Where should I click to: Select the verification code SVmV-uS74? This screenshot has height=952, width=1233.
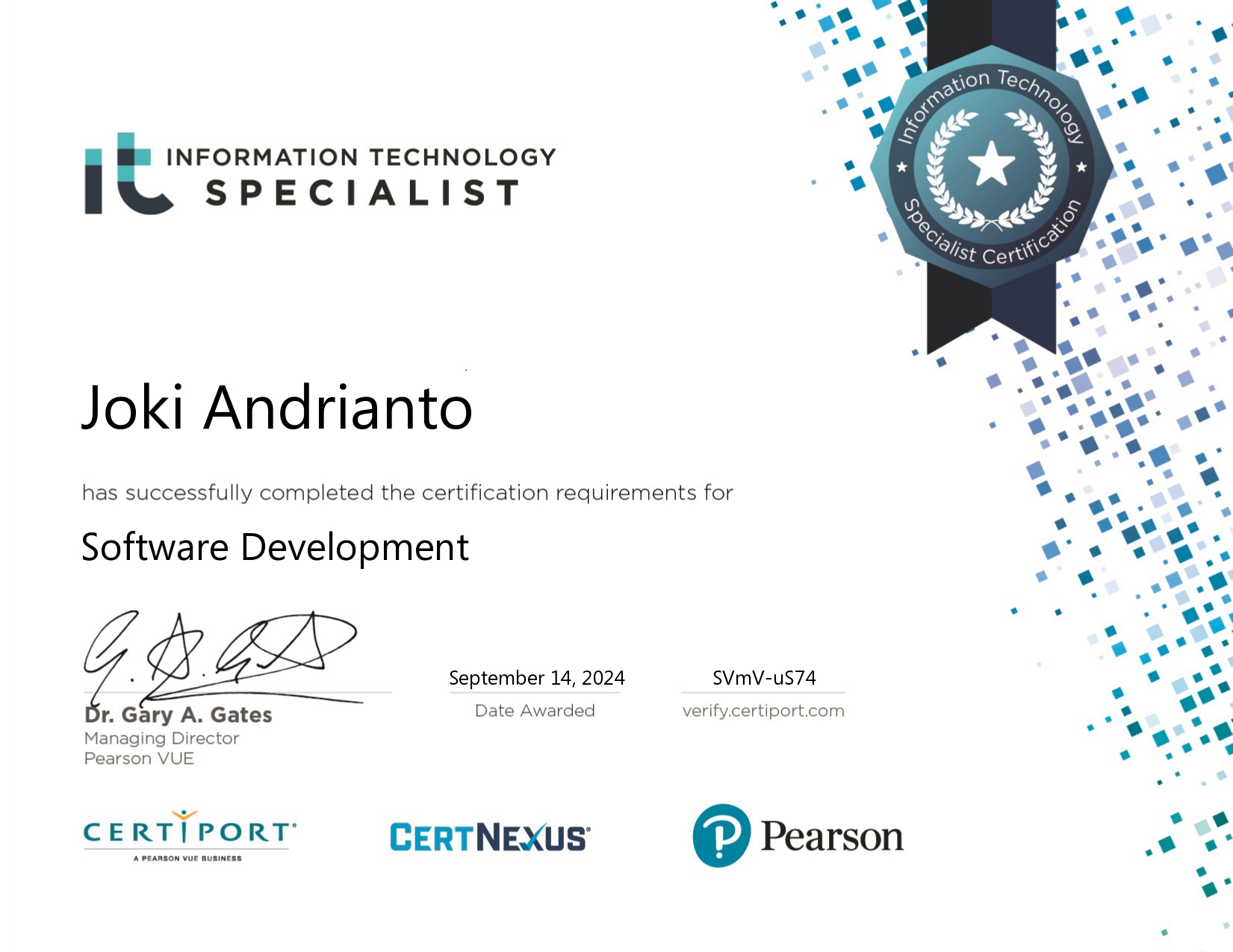pyautogui.click(x=763, y=678)
